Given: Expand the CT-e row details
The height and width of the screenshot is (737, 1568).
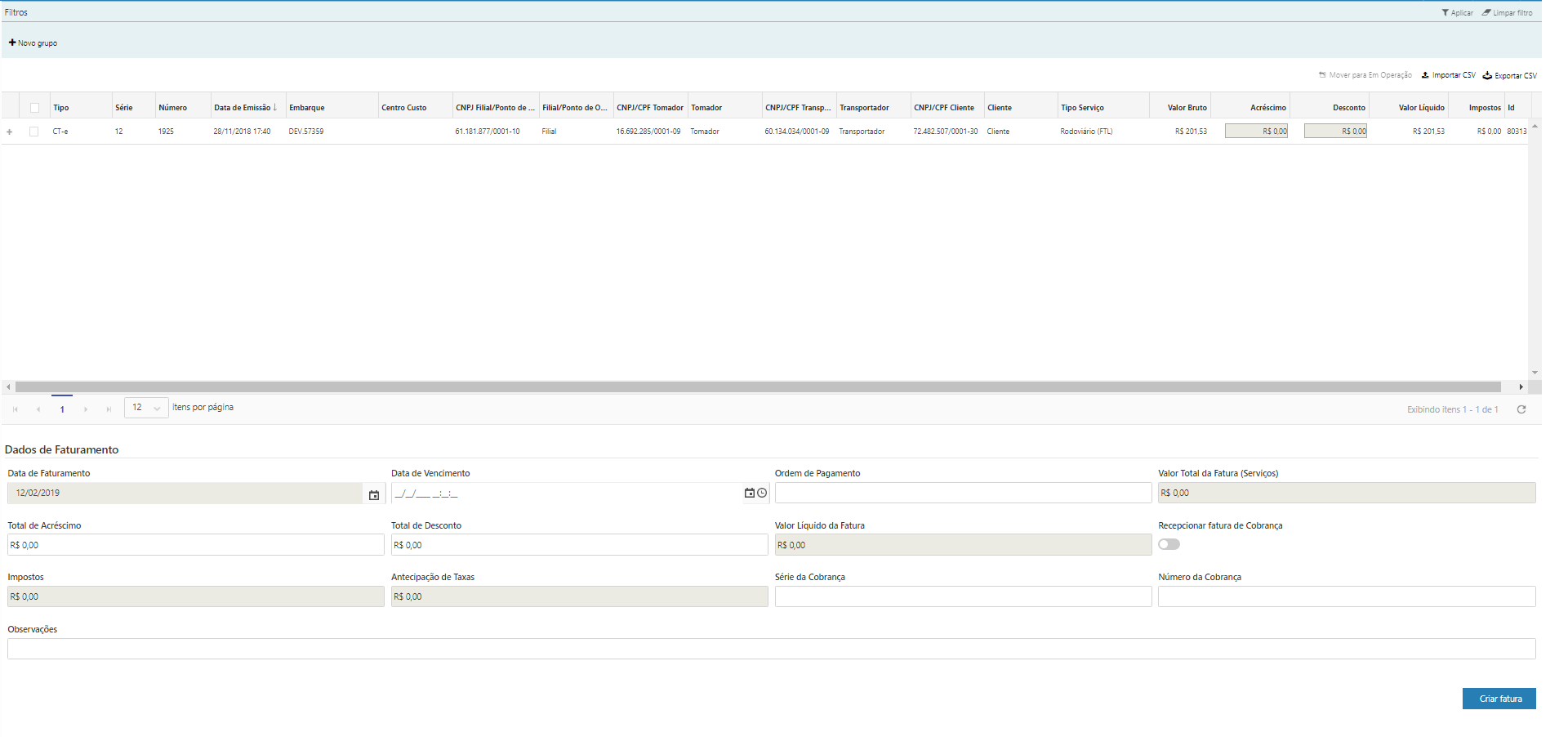Looking at the screenshot, I should click(x=10, y=132).
